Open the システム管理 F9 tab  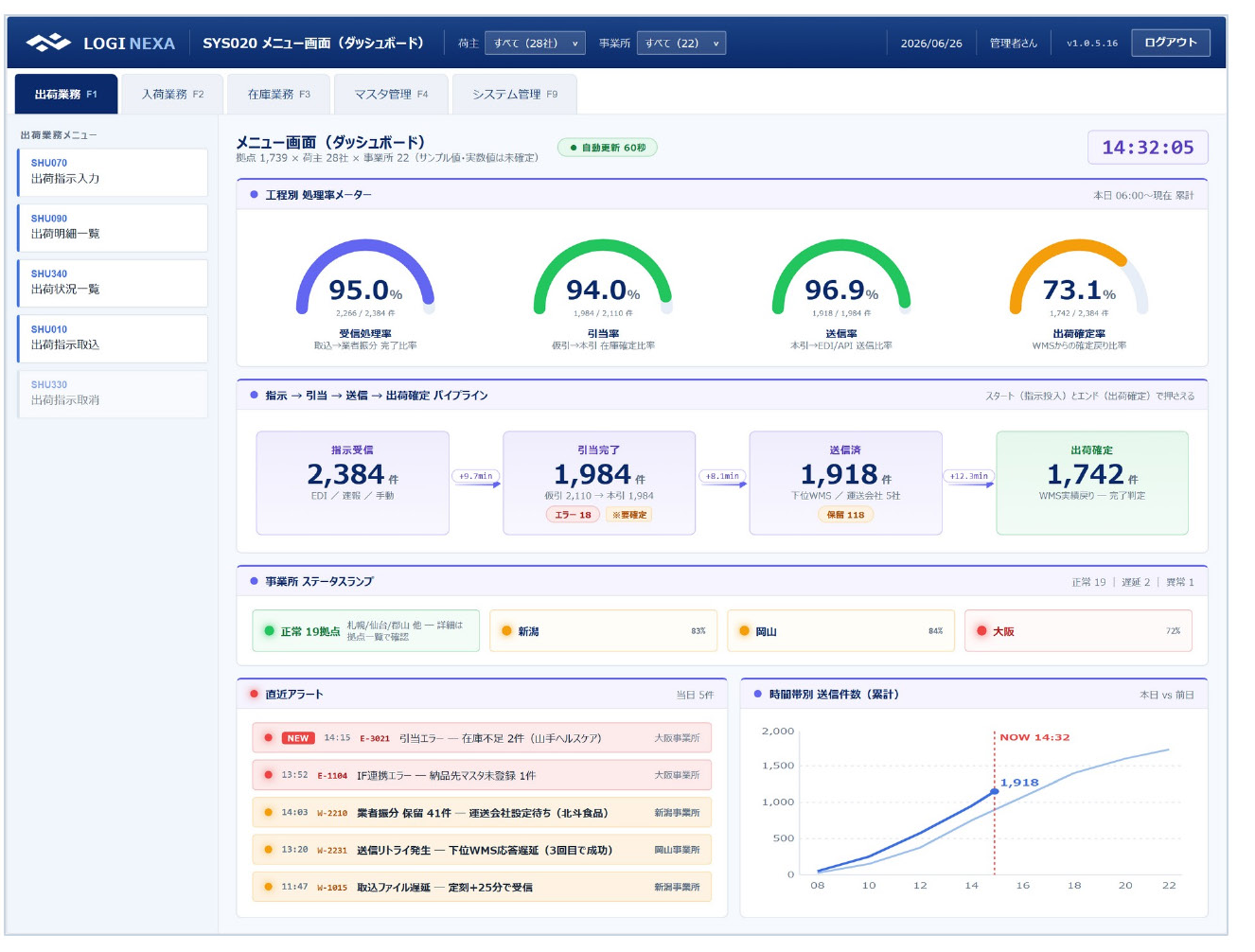515,95
